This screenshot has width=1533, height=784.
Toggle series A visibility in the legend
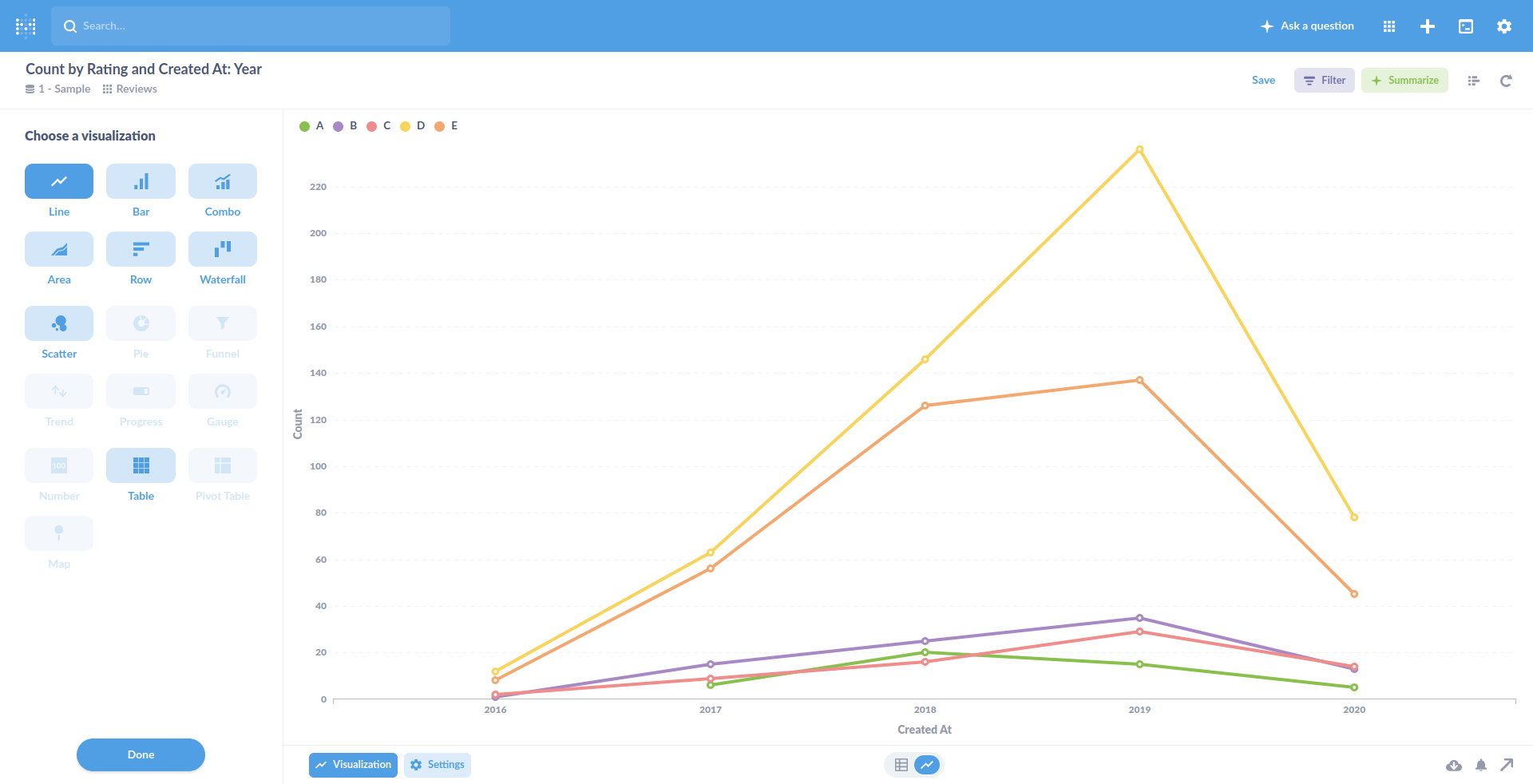point(311,125)
